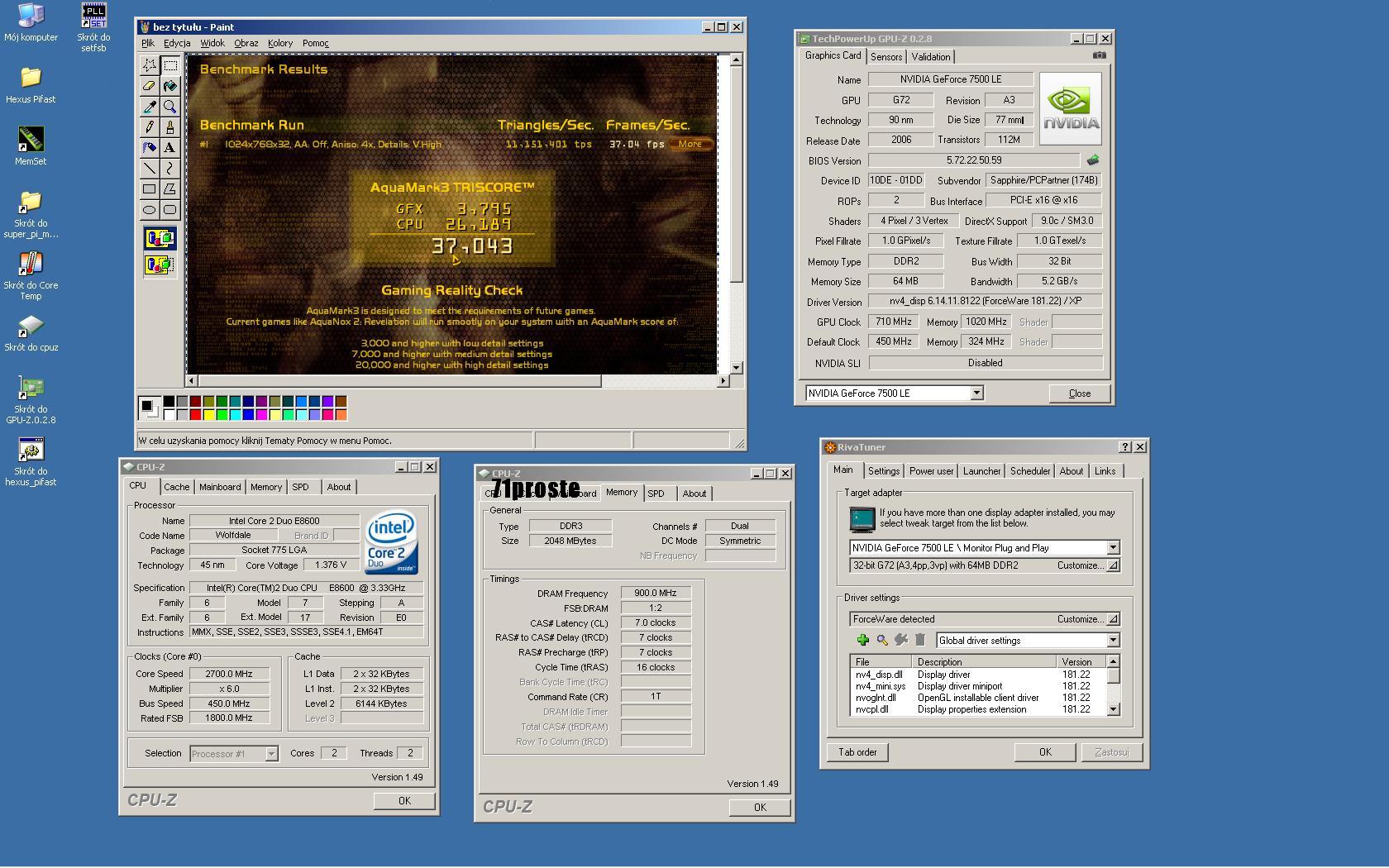Expand the Global driver settings dropdown
Viewport: 1389px width, 868px height.
pyautogui.click(x=1113, y=640)
